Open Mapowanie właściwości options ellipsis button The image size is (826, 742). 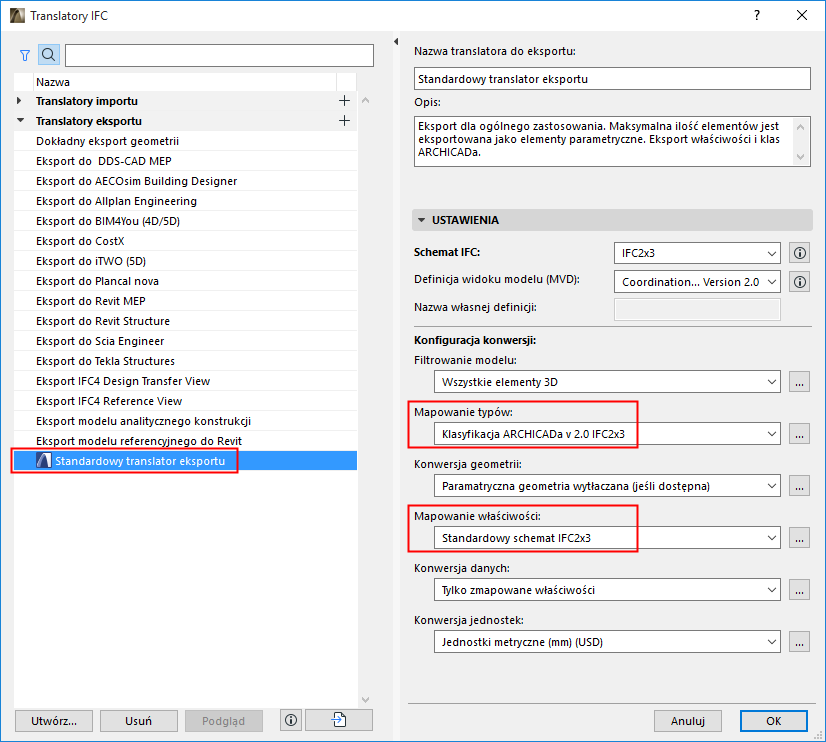(799, 538)
